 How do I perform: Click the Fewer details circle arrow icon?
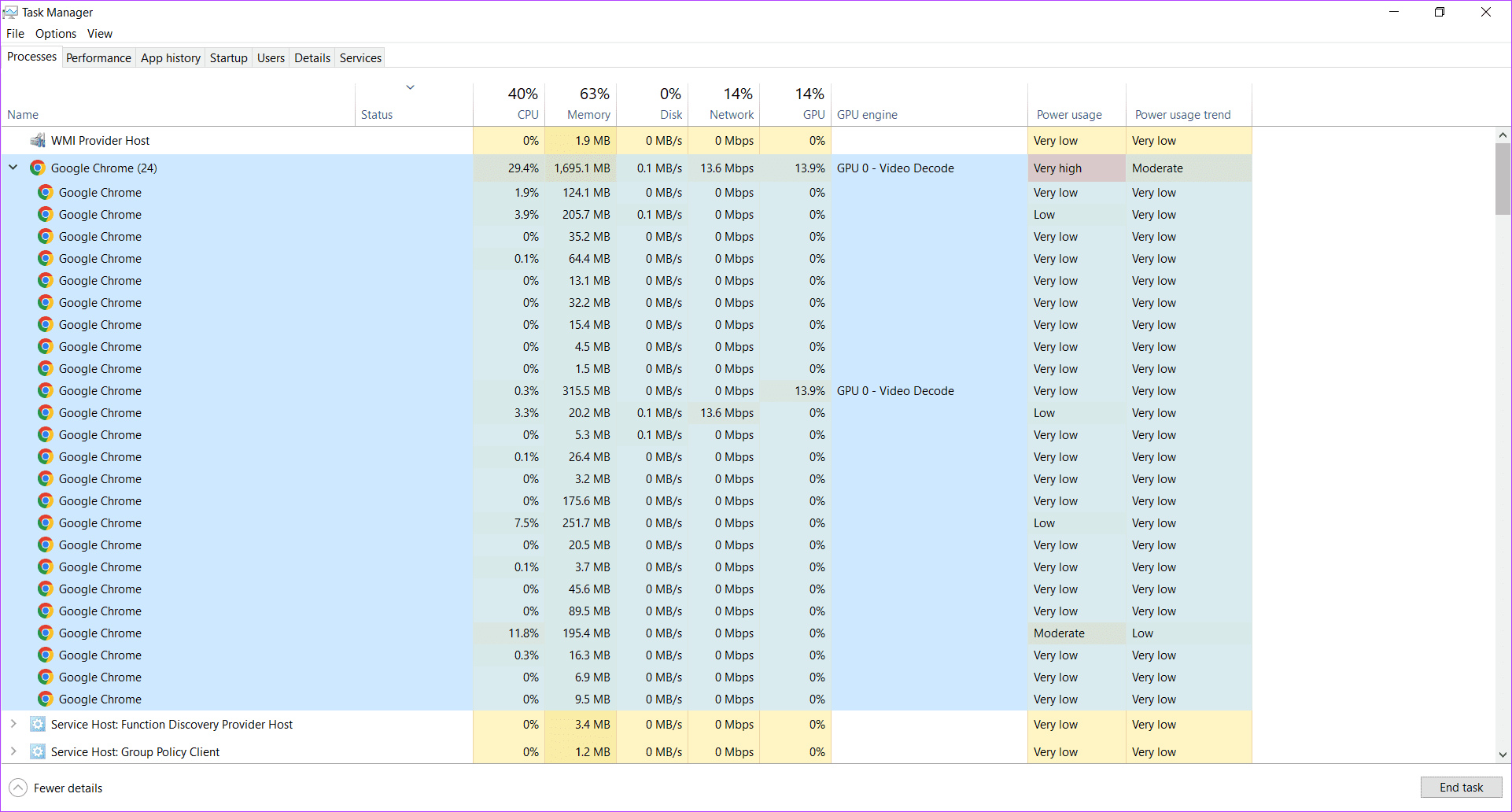tap(18, 788)
